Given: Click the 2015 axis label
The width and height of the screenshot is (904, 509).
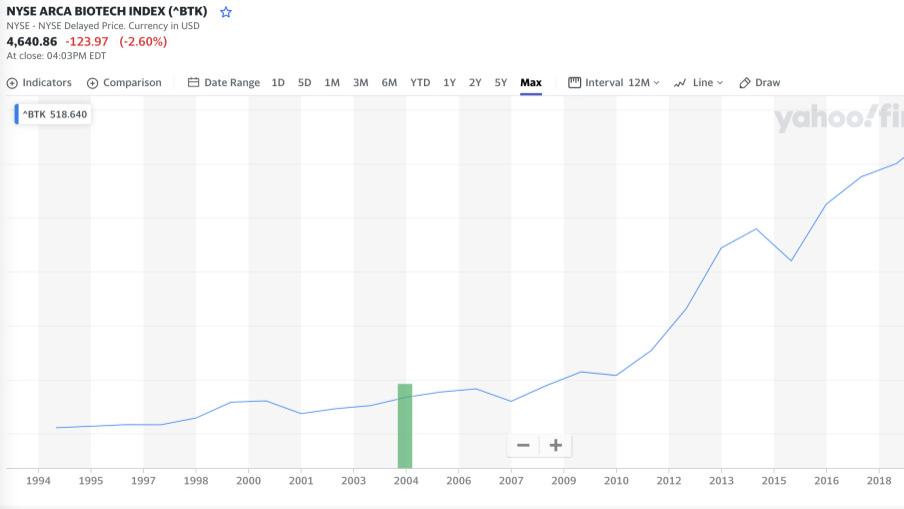Looking at the screenshot, I should pyautogui.click(x=774, y=481).
